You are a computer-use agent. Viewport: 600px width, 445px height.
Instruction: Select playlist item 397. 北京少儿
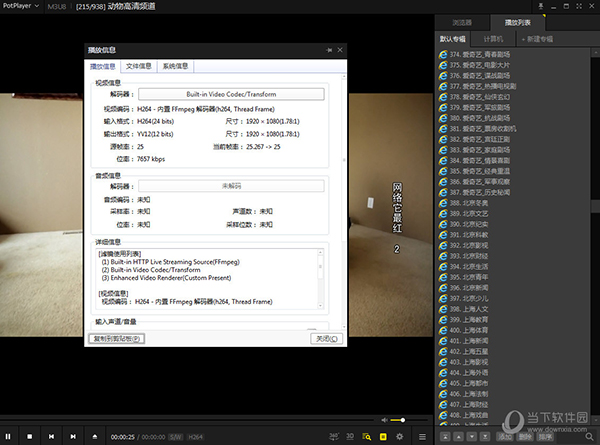point(463,298)
